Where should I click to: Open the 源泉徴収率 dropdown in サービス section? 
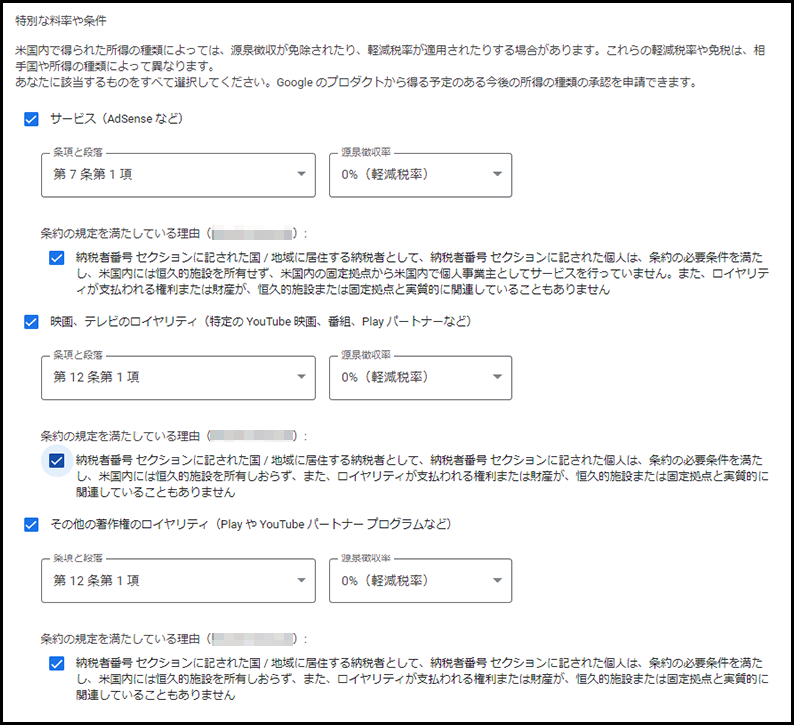pyautogui.click(x=420, y=176)
